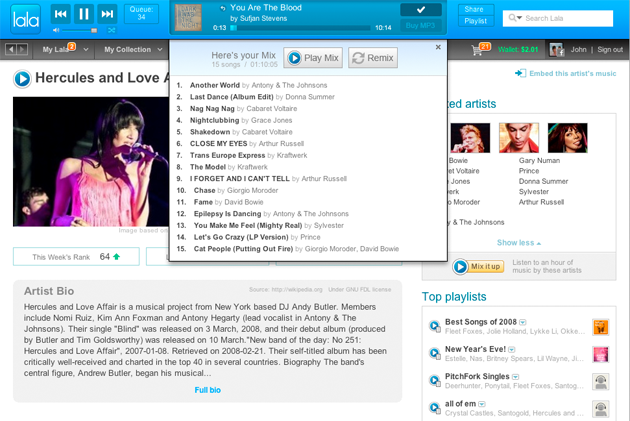This screenshot has height=421, width=630.
Task: Open Arthur Russell related artist link
Action: pyautogui.click(x=541, y=202)
